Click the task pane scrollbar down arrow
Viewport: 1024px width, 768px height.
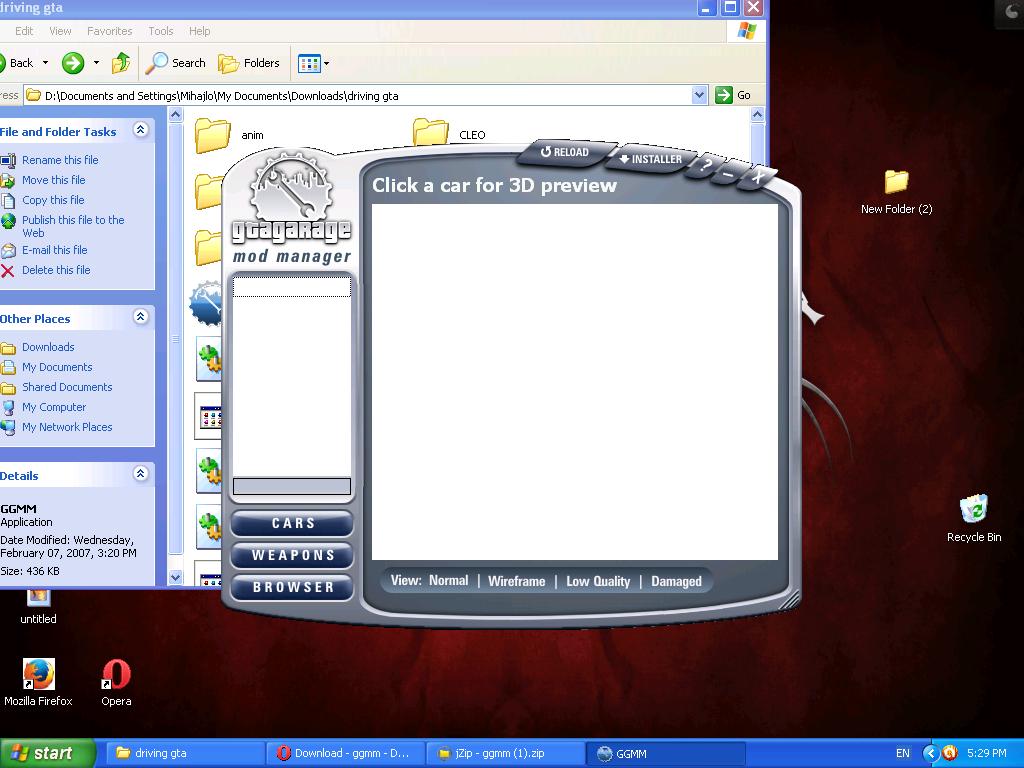pyautogui.click(x=175, y=577)
